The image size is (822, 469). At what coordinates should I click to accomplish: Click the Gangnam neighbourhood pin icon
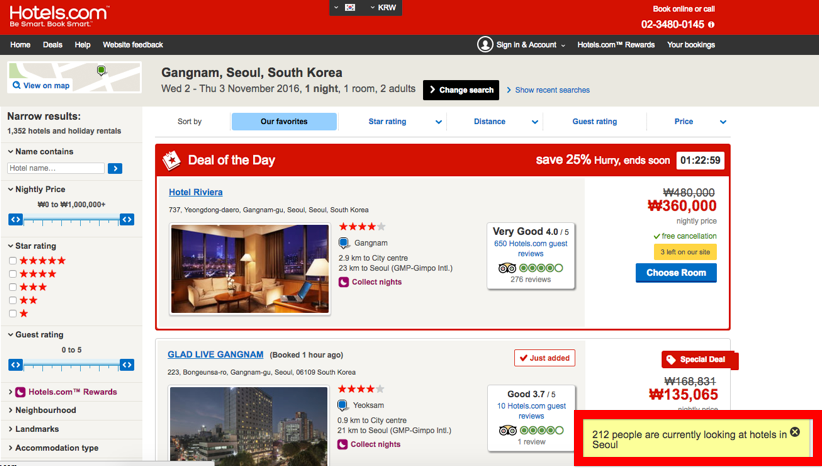click(344, 243)
